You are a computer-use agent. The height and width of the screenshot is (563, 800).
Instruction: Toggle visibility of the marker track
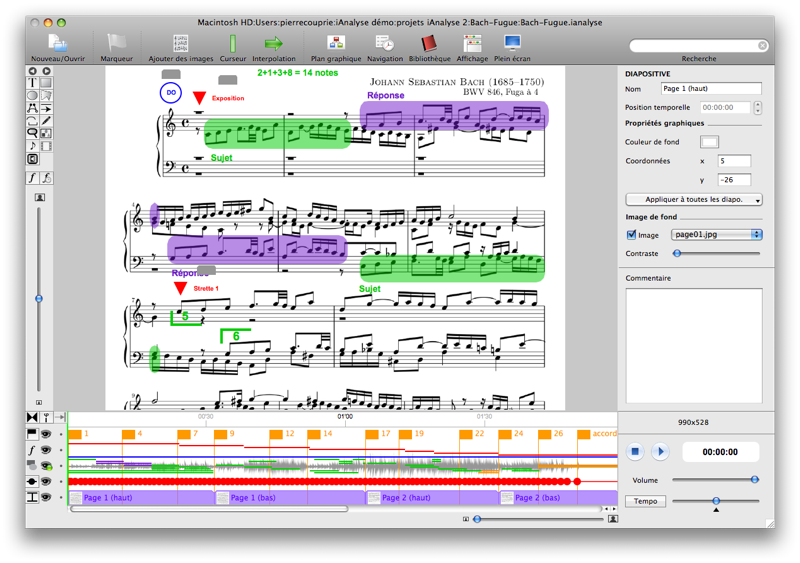pyautogui.click(x=46, y=434)
